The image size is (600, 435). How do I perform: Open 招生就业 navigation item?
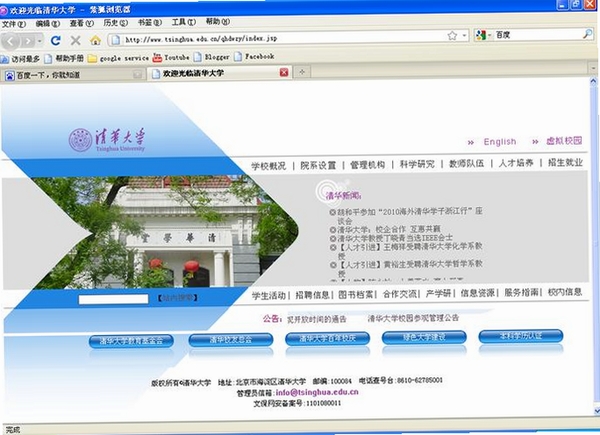[565, 163]
